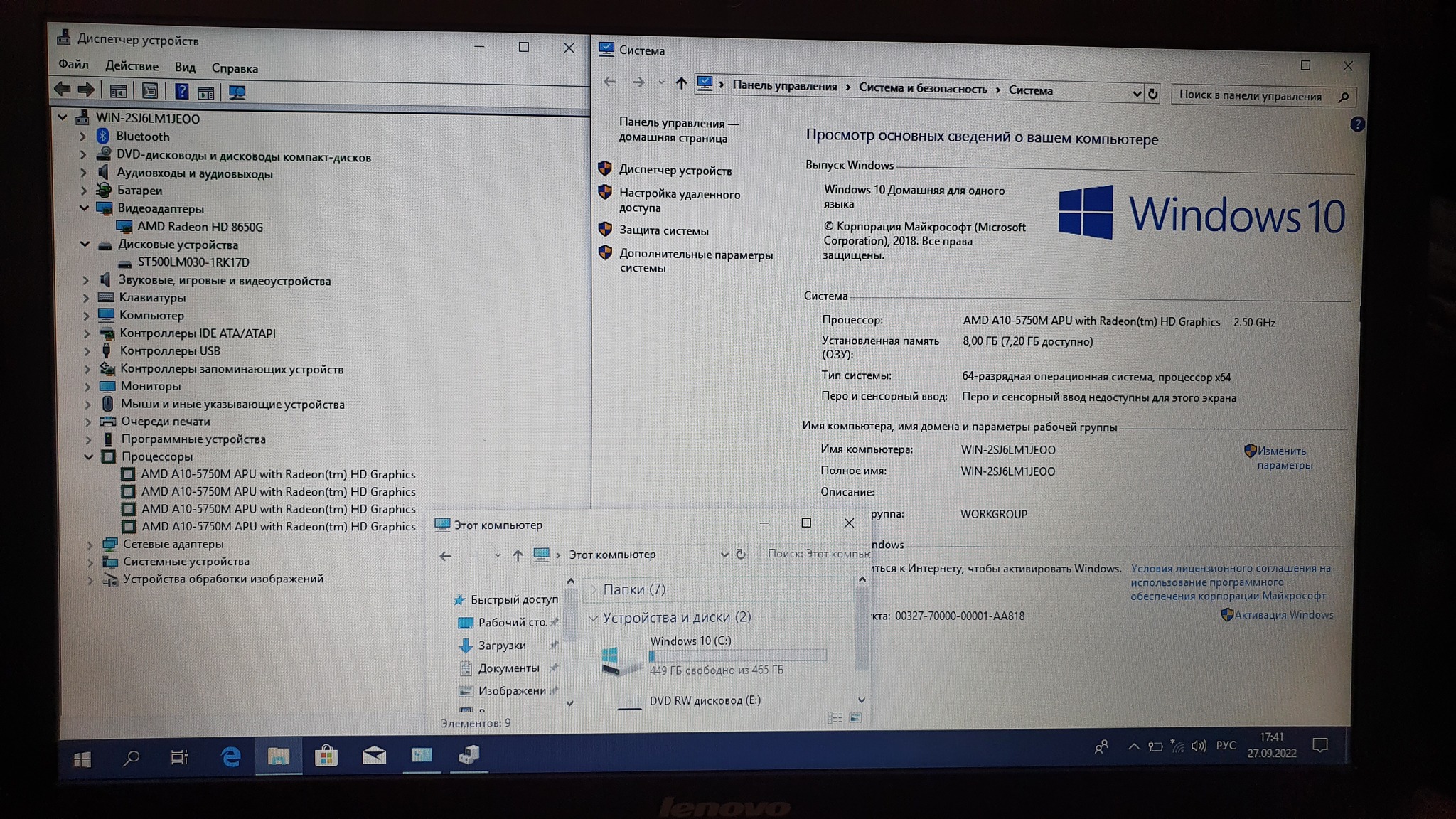Open the Действие menu in Device Manager
Screen dimensions: 1456x819
pyautogui.click(x=132, y=66)
